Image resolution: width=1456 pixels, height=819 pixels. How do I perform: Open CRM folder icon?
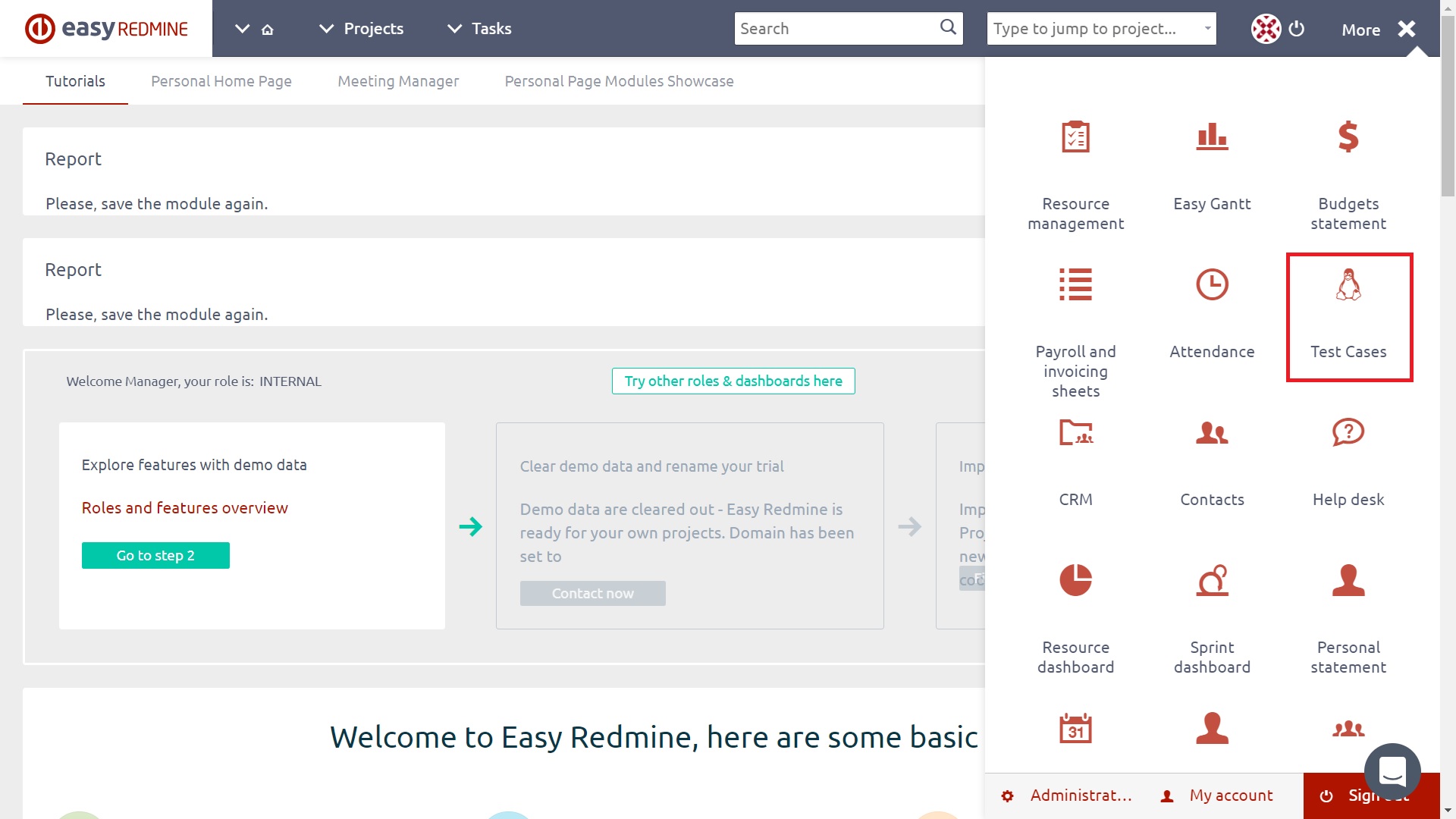coord(1075,432)
